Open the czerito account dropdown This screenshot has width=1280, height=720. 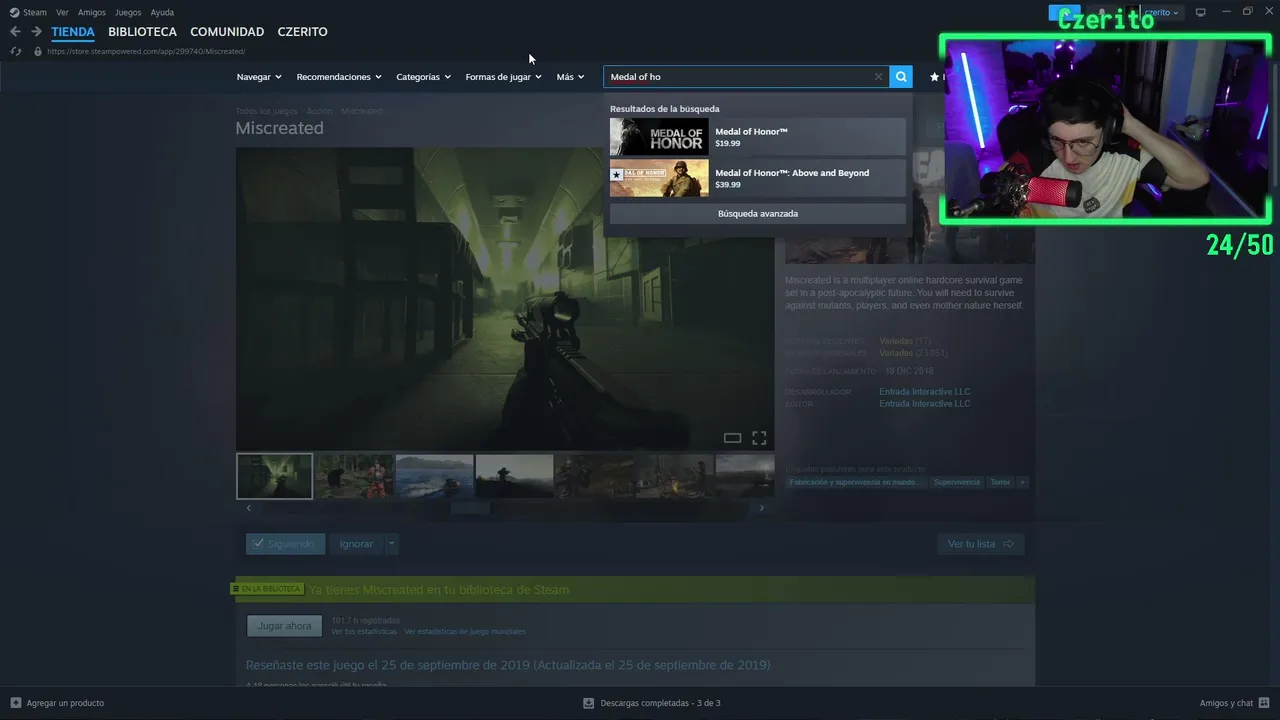click(1161, 12)
